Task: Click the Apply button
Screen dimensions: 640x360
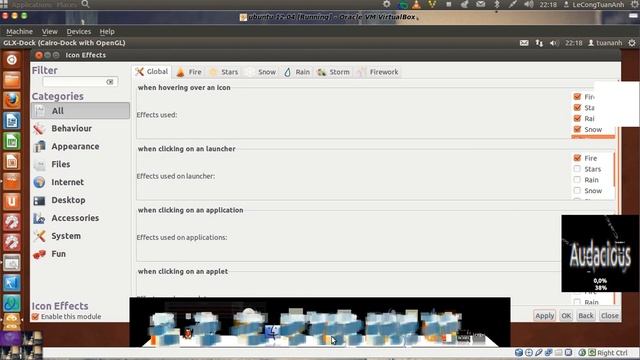Action: [x=544, y=316]
